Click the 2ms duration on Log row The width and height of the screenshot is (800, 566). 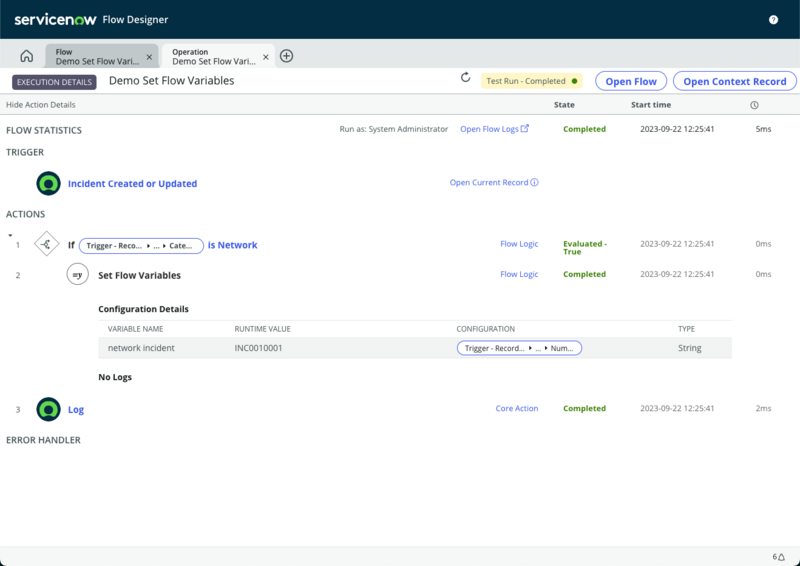[x=763, y=408]
